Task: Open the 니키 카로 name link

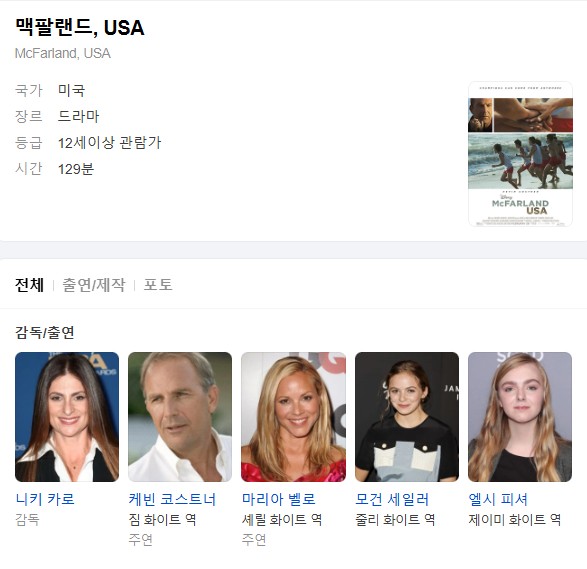Action: (x=45, y=499)
